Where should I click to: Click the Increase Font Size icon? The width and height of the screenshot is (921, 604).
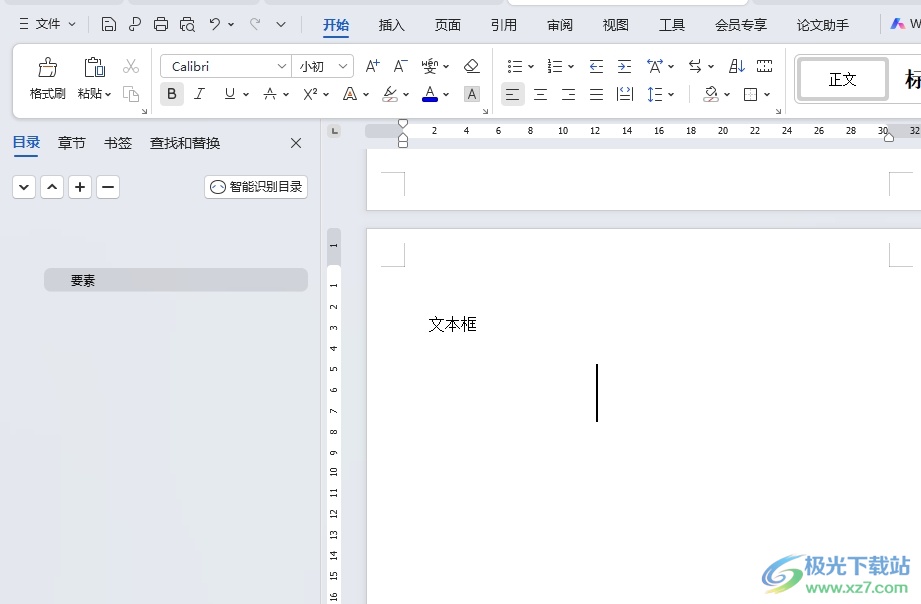point(372,66)
